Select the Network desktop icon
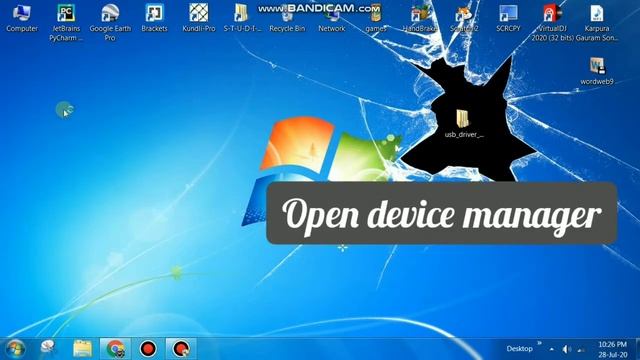 pyautogui.click(x=331, y=18)
